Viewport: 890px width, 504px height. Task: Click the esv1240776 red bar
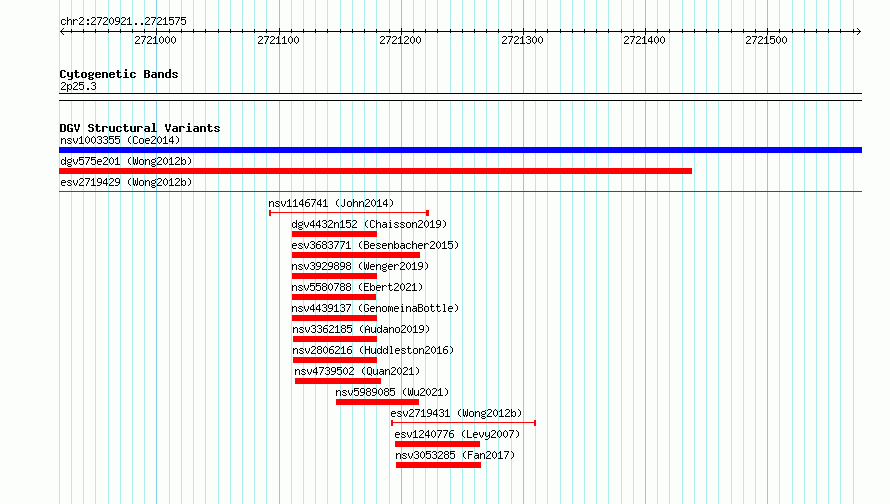pos(437,444)
